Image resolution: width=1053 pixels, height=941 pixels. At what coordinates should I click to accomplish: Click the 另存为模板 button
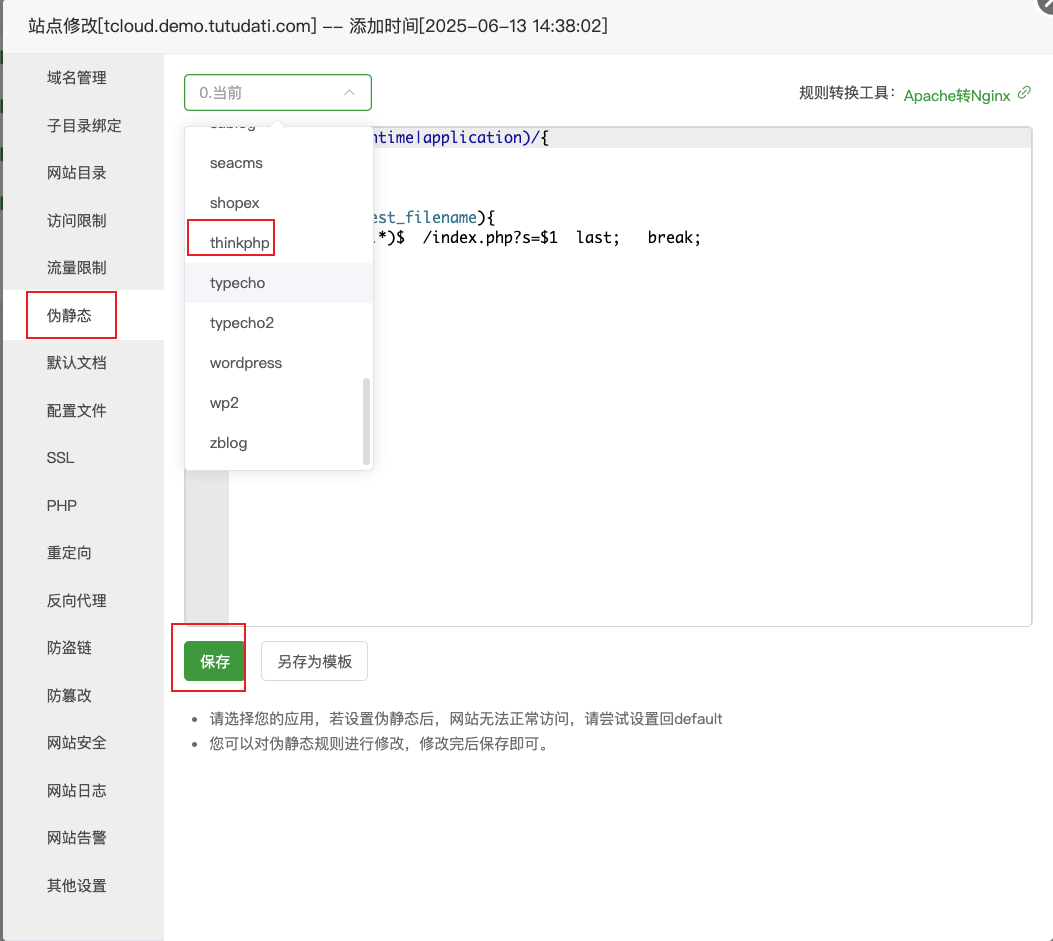pos(314,660)
